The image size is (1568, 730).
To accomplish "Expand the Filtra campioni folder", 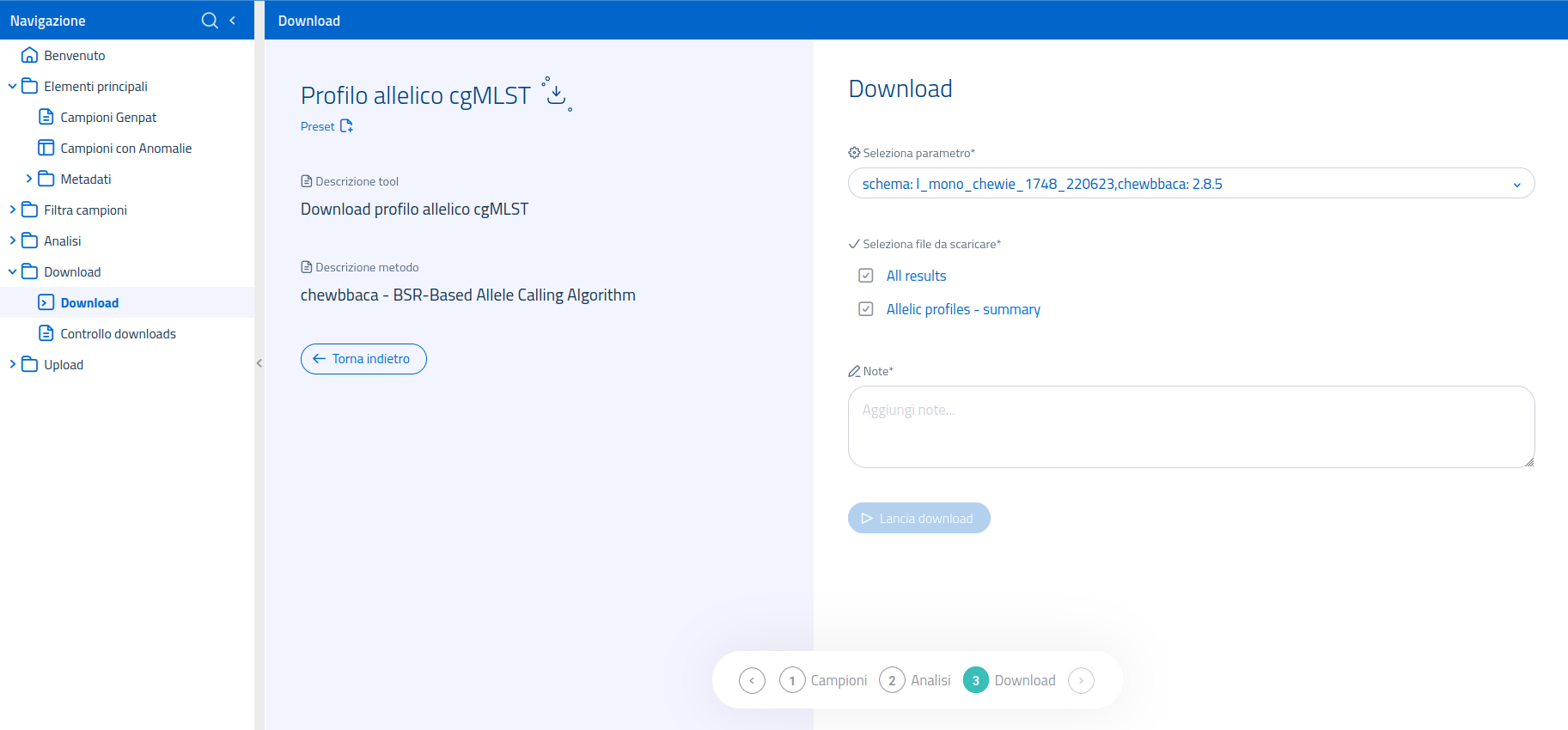I will pyautogui.click(x=13, y=210).
